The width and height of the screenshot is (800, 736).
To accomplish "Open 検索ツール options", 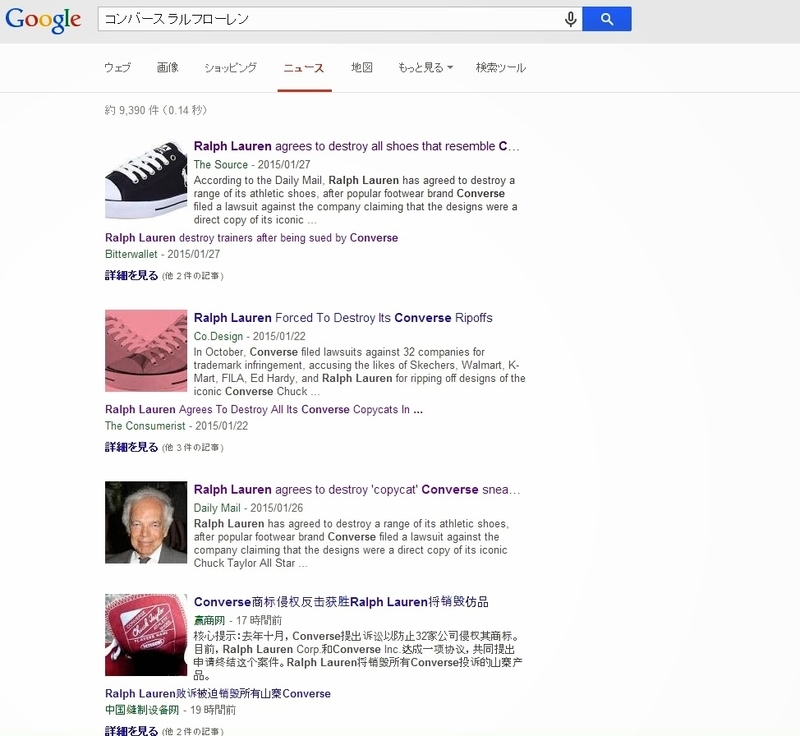I will [501, 67].
